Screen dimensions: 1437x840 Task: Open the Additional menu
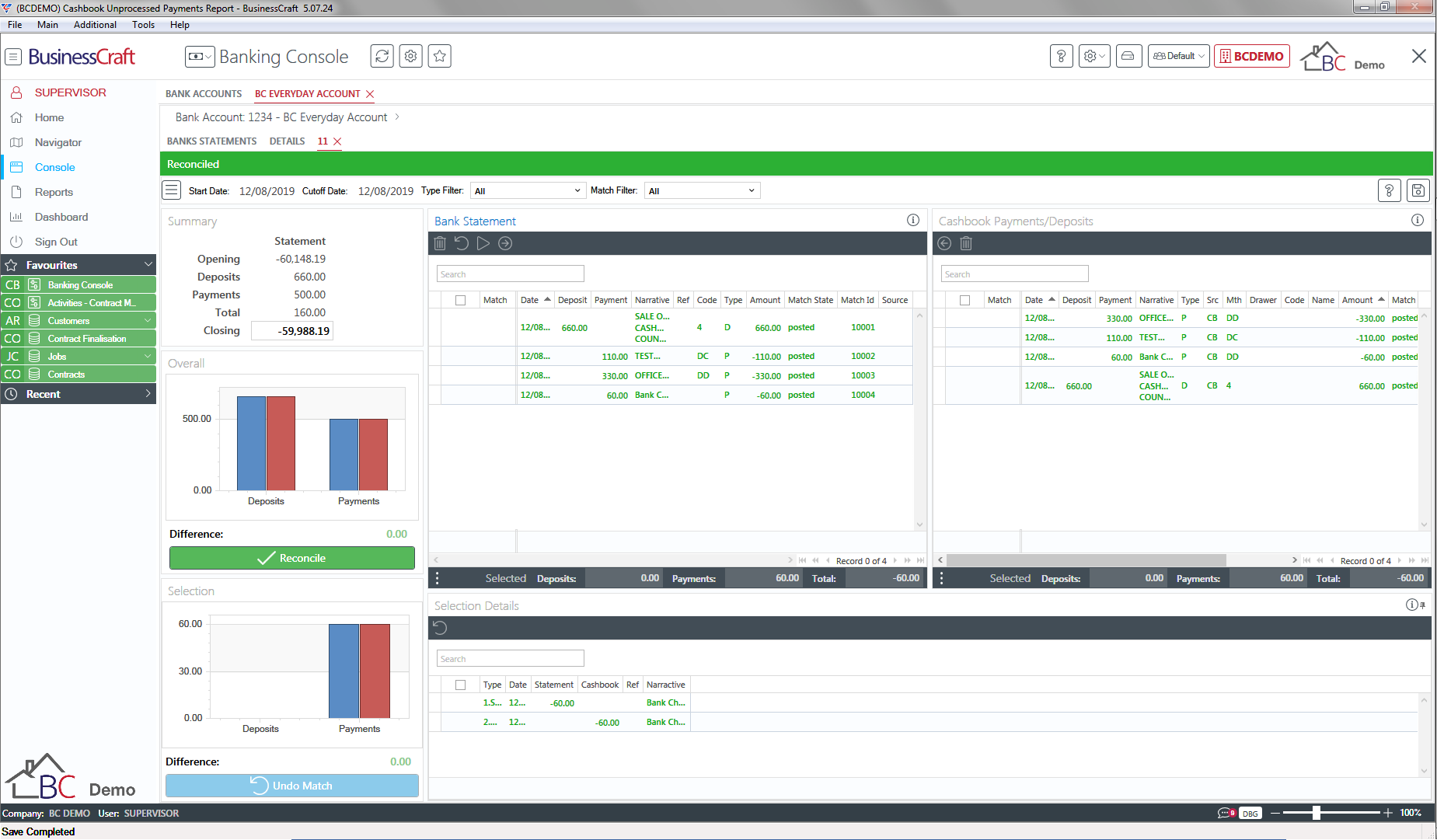coord(95,25)
